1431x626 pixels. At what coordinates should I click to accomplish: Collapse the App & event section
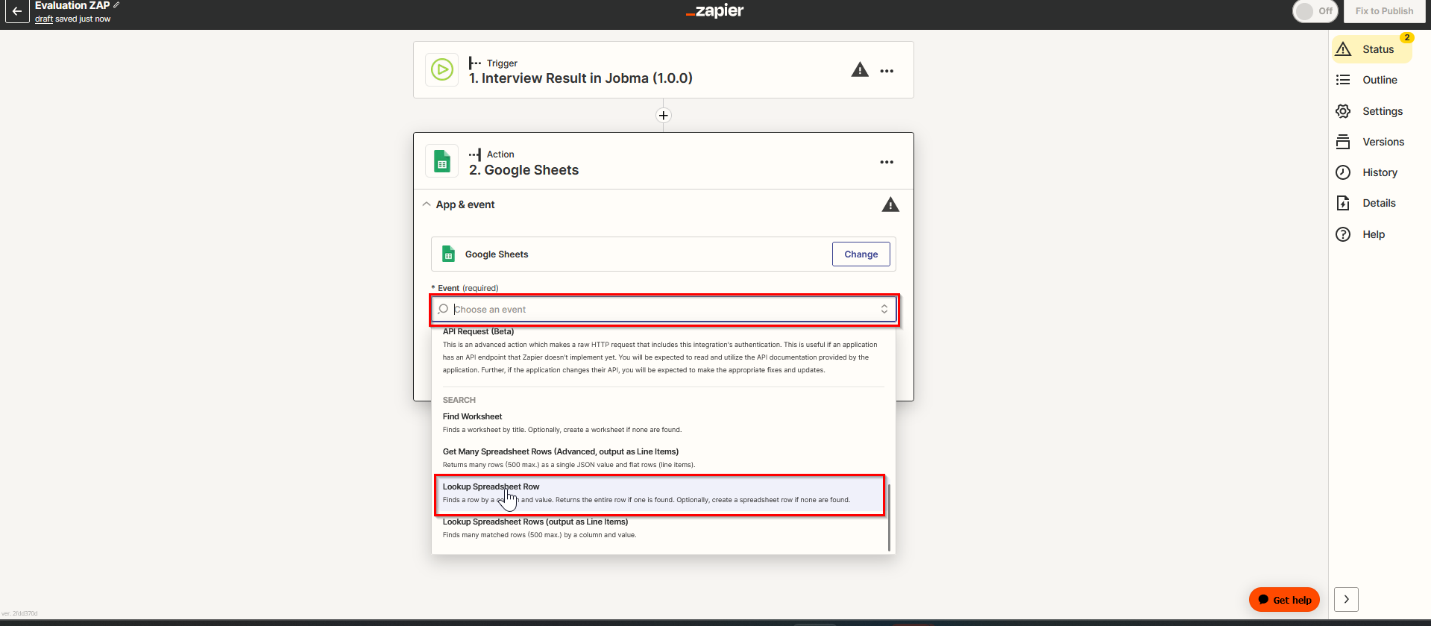(427, 204)
